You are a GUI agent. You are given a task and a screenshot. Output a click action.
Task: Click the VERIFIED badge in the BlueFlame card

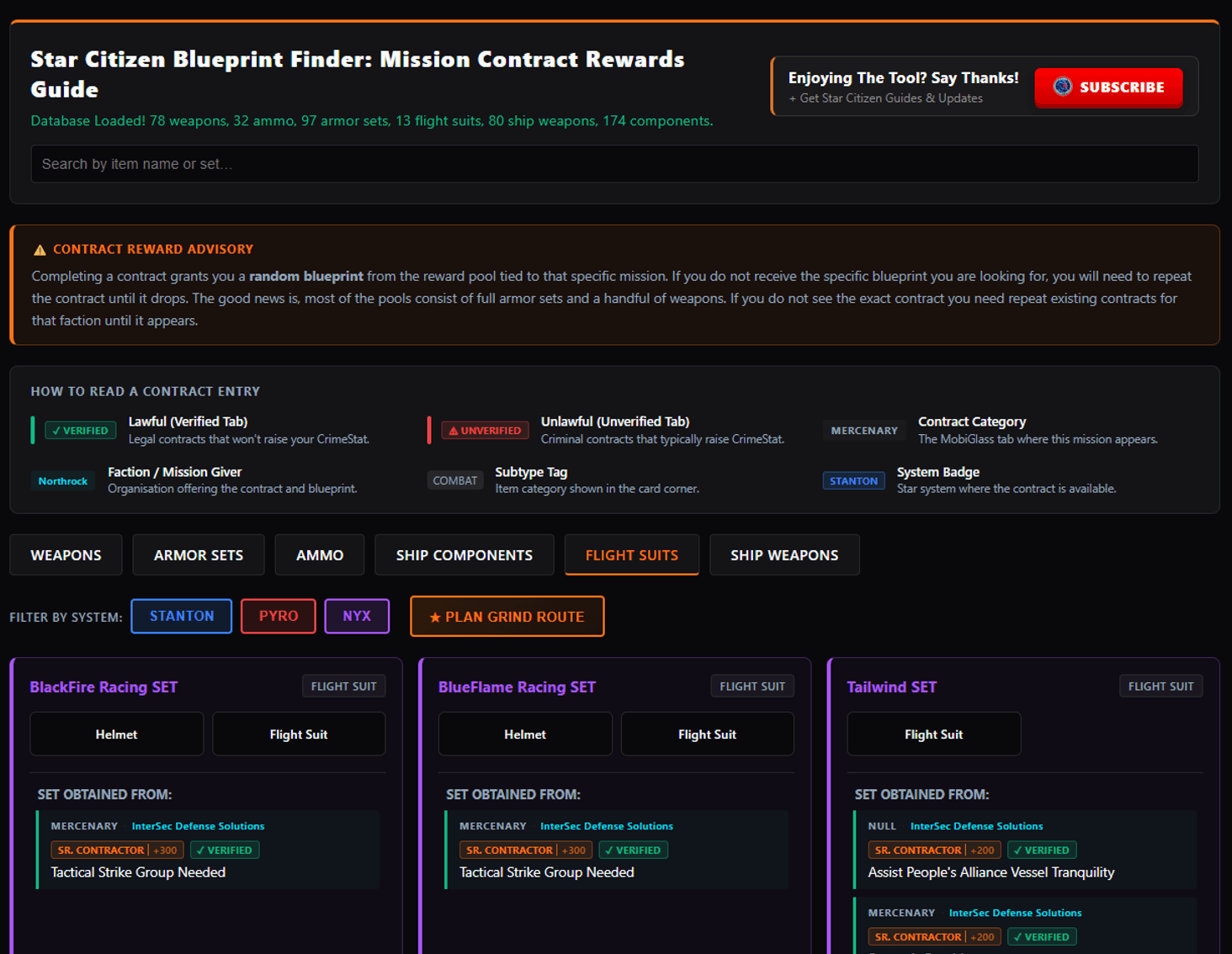pos(634,851)
